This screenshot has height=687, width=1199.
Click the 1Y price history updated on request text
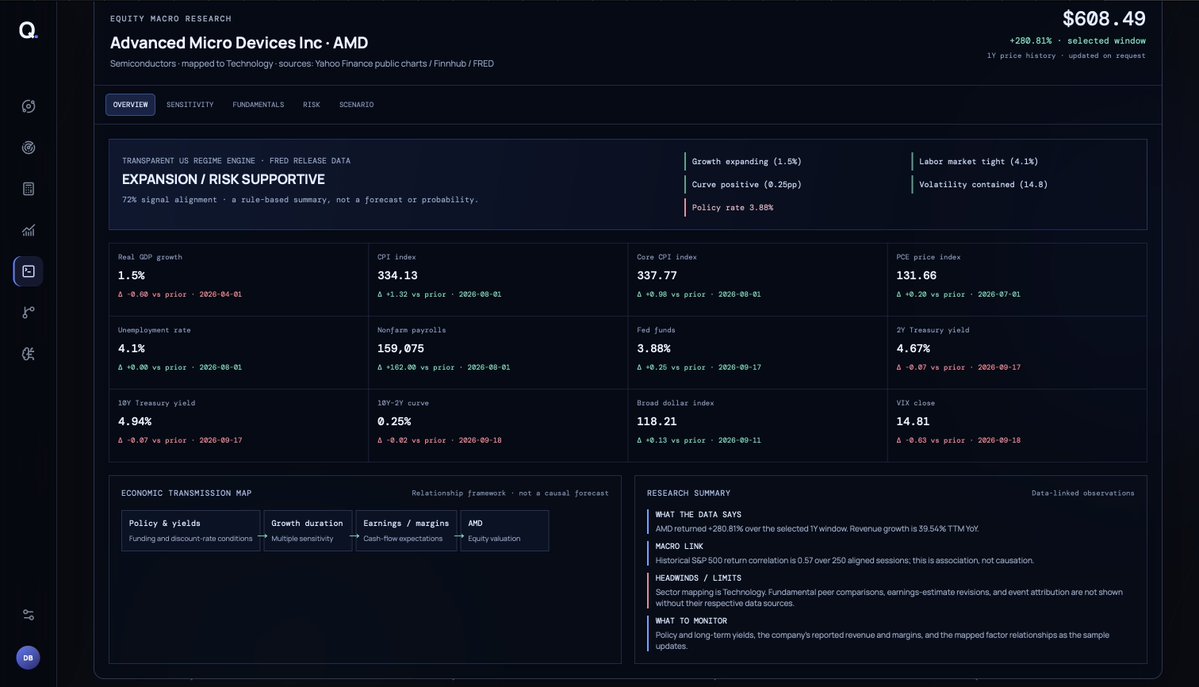point(1066,56)
